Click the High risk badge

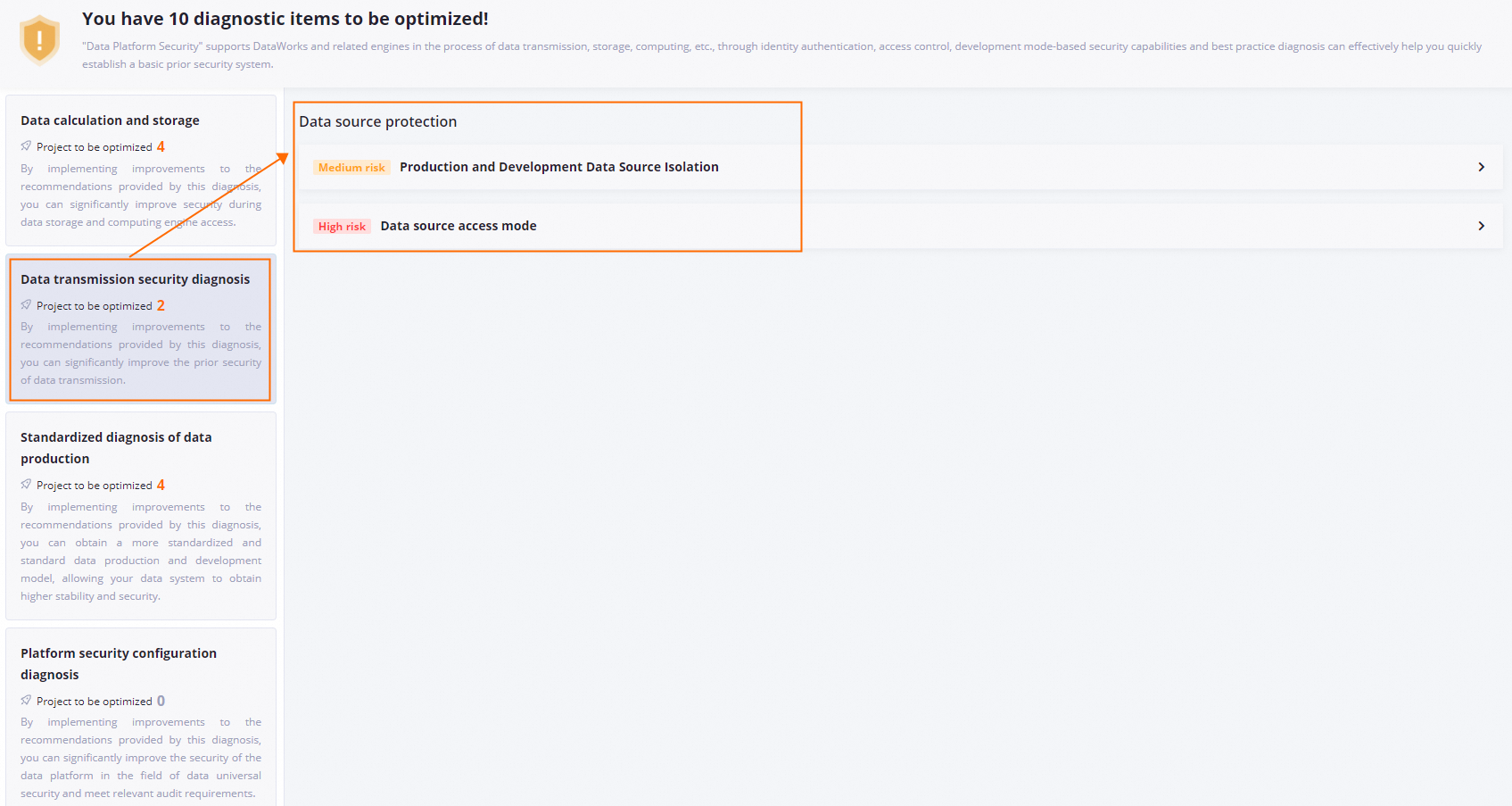coord(342,227)
